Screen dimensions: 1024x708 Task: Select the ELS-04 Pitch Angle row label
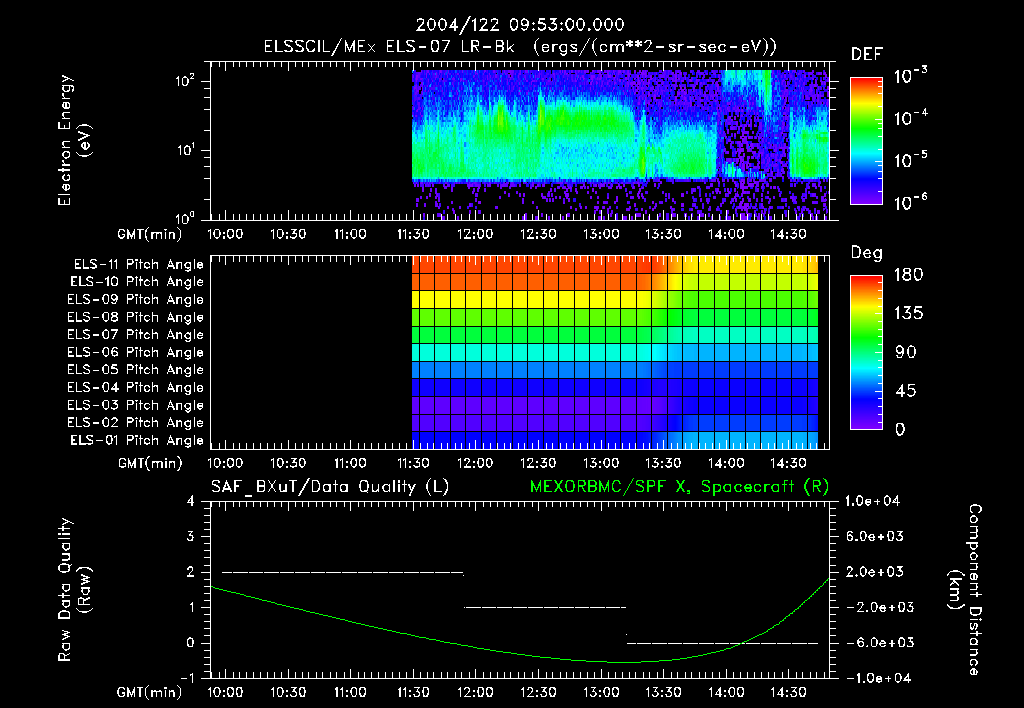pos(136,387)
